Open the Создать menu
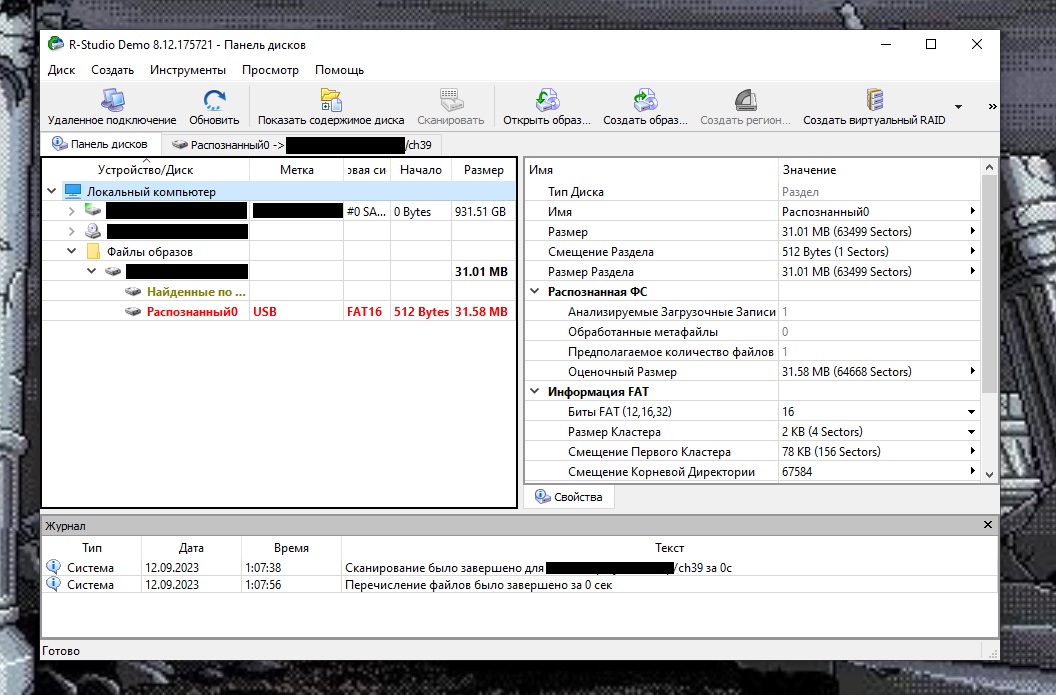1056x695 pixels. pyautogui.click(x=112, y=70)
